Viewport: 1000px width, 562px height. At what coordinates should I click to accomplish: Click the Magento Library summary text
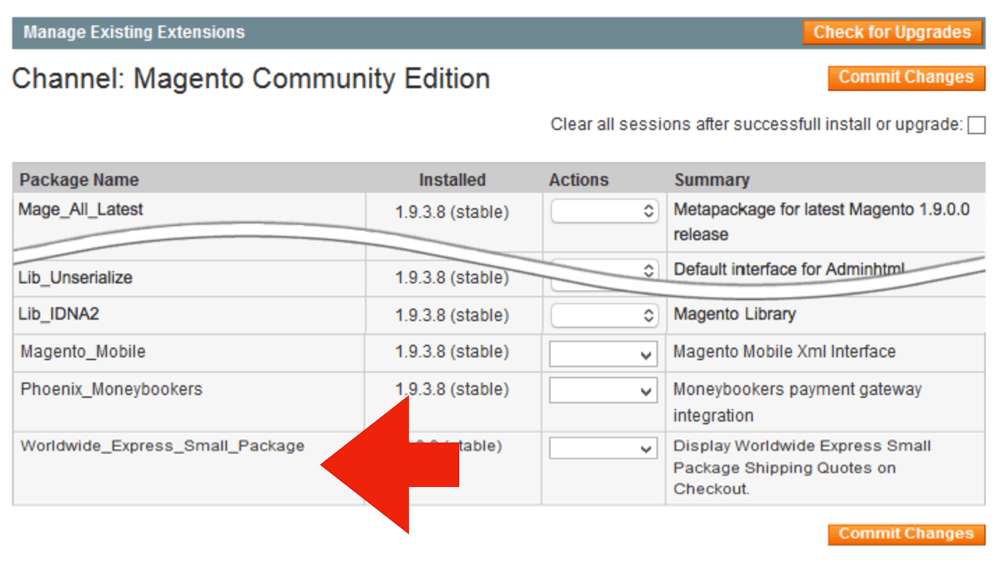[x=735, y=314]
